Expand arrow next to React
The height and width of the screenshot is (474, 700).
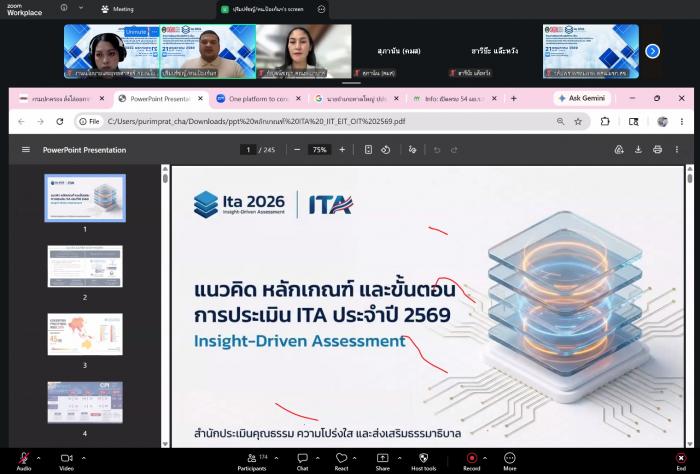(354, 458)
